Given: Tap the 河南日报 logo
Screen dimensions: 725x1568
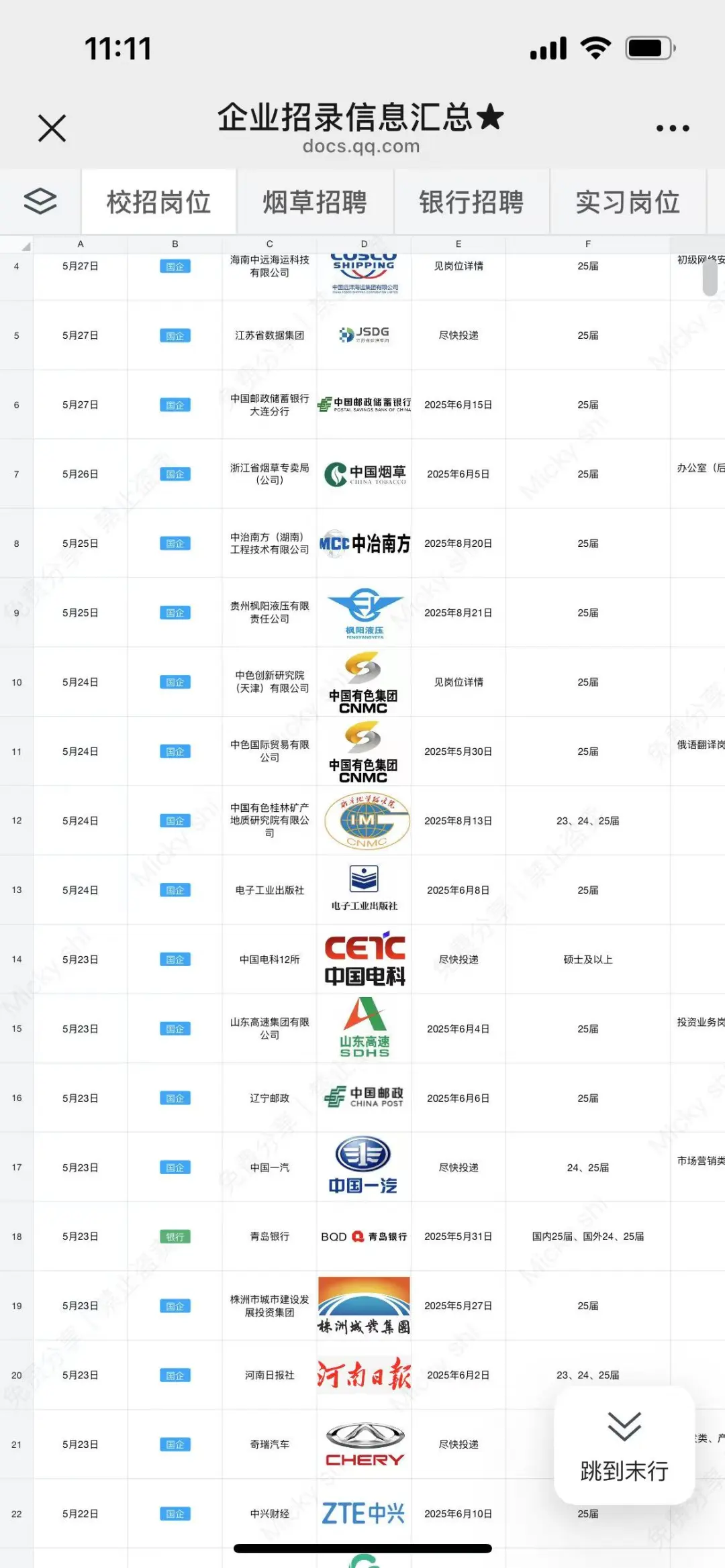Looking at the screenshot, I should 364,1375.
